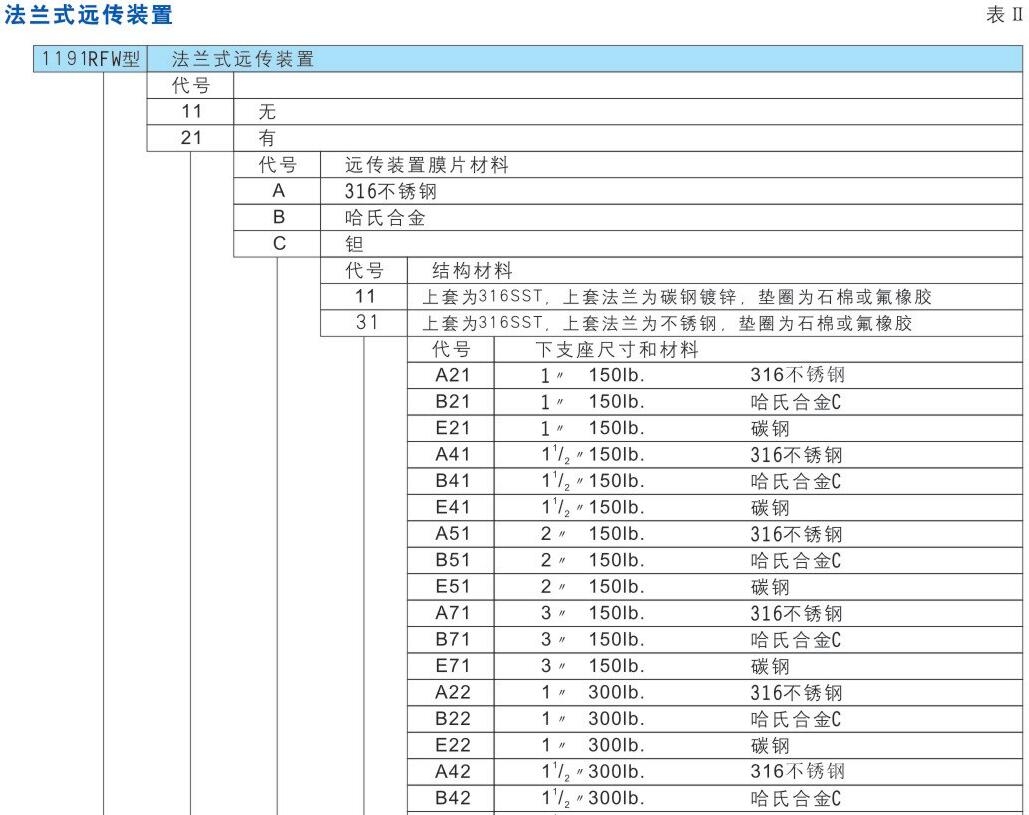1029x815 pixels.
Task: Click the 下支座尺寸和材料 header
Action: 617,350
